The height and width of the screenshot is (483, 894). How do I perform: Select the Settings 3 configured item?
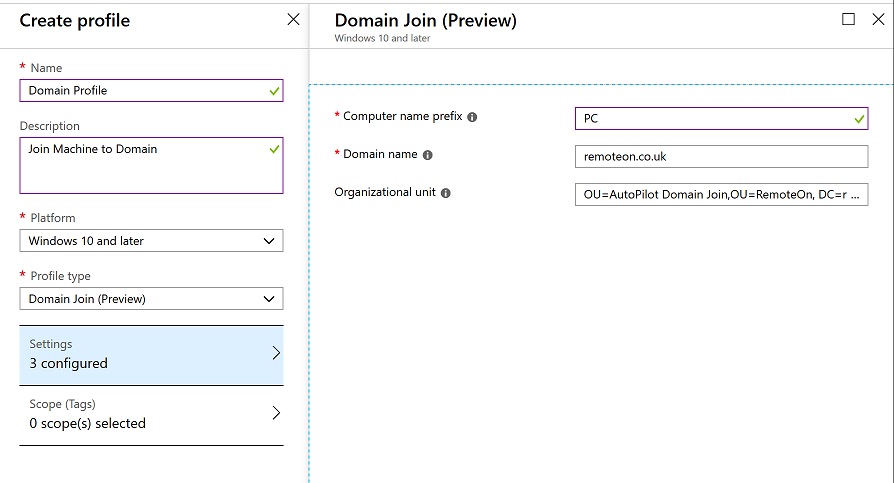(151, 355)
